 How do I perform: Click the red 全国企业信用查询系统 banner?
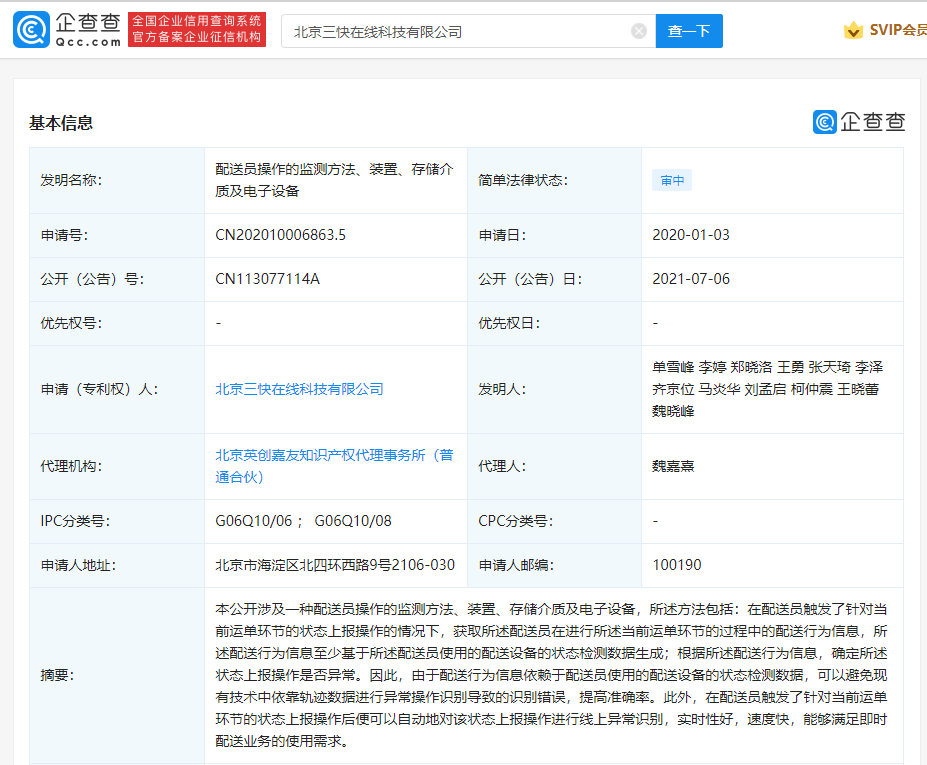pyautogui.click(x=197, y=29)
